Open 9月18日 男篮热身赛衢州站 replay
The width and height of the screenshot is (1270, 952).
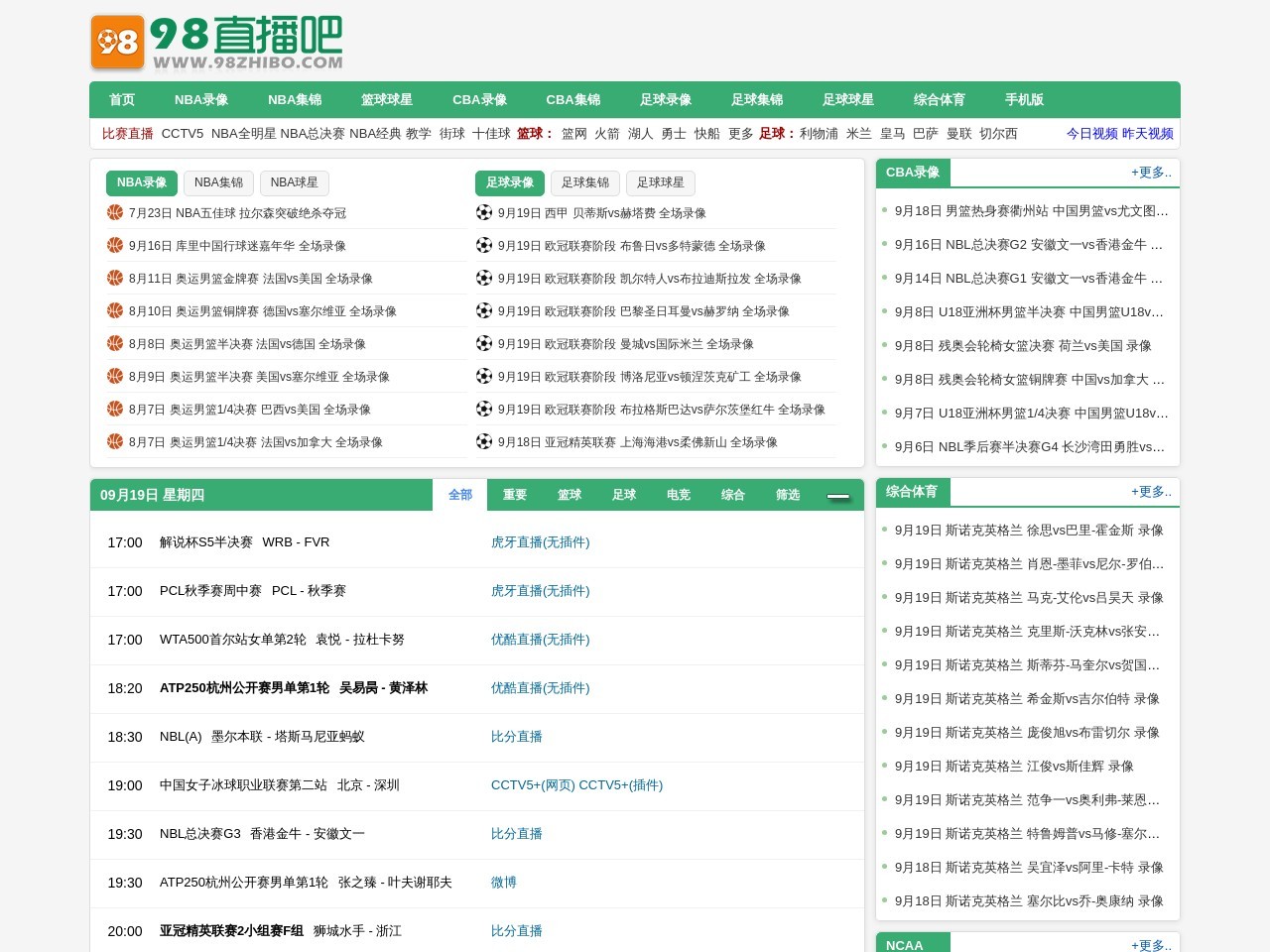1031,211
